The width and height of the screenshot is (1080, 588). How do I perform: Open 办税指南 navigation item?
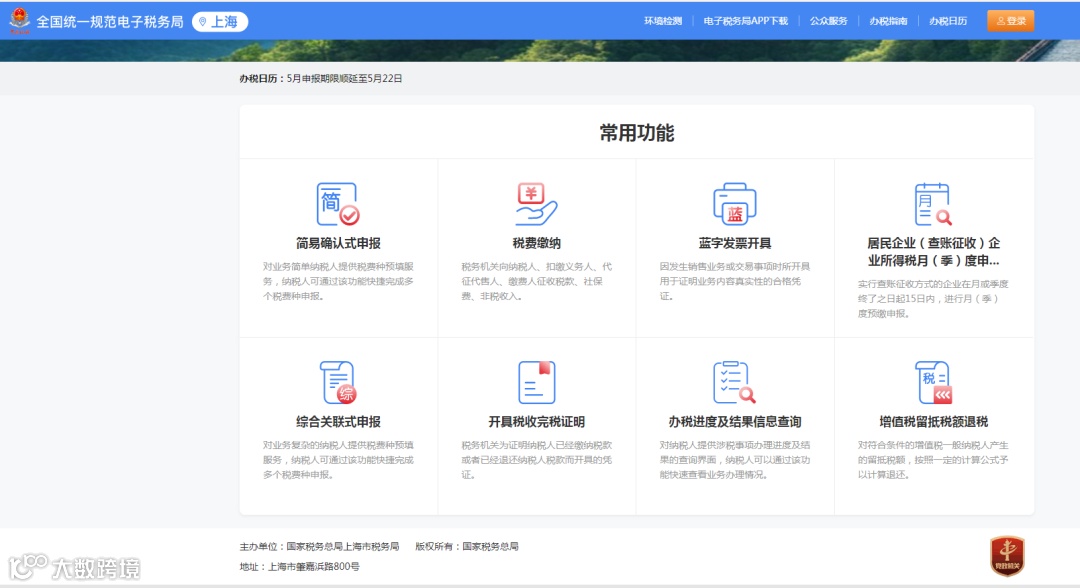(888, 21)
